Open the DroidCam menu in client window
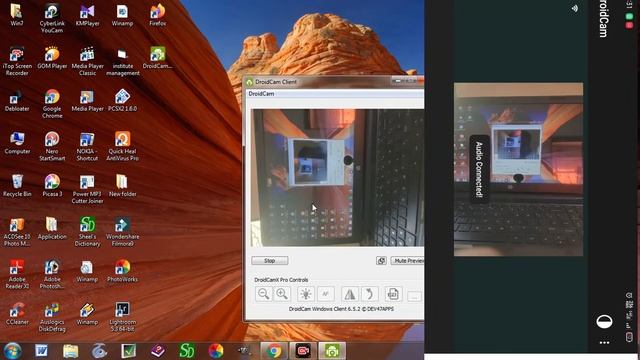The width and height of the screenshot is (640, 360). pos(261,94)
